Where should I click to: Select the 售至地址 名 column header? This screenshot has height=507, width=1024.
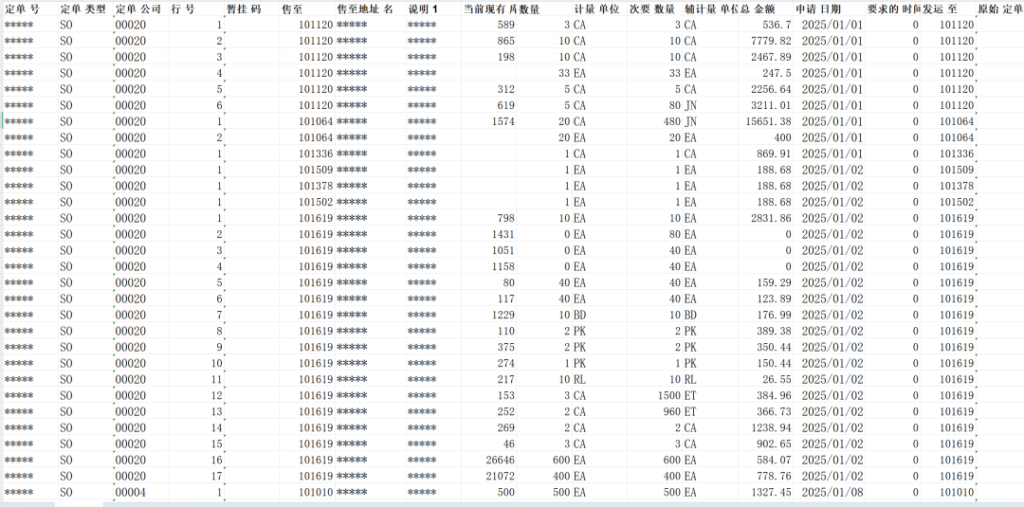pyautogui.click(x=365, y=9)
